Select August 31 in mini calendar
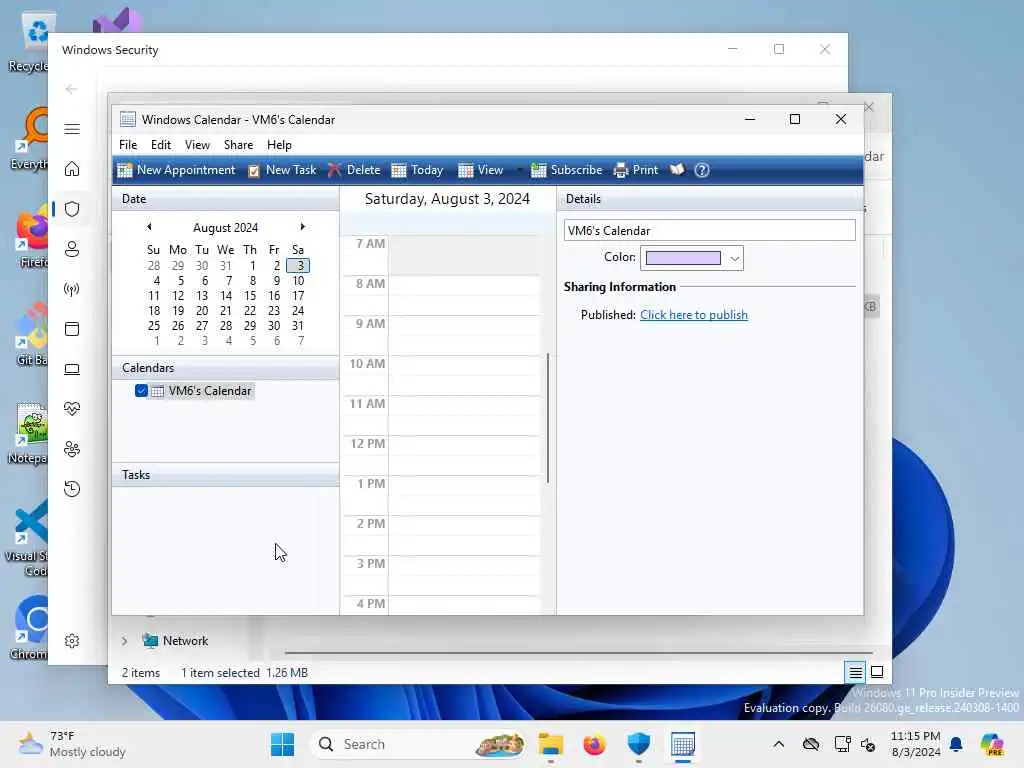The image size is (1024, 768). point(298,326)
